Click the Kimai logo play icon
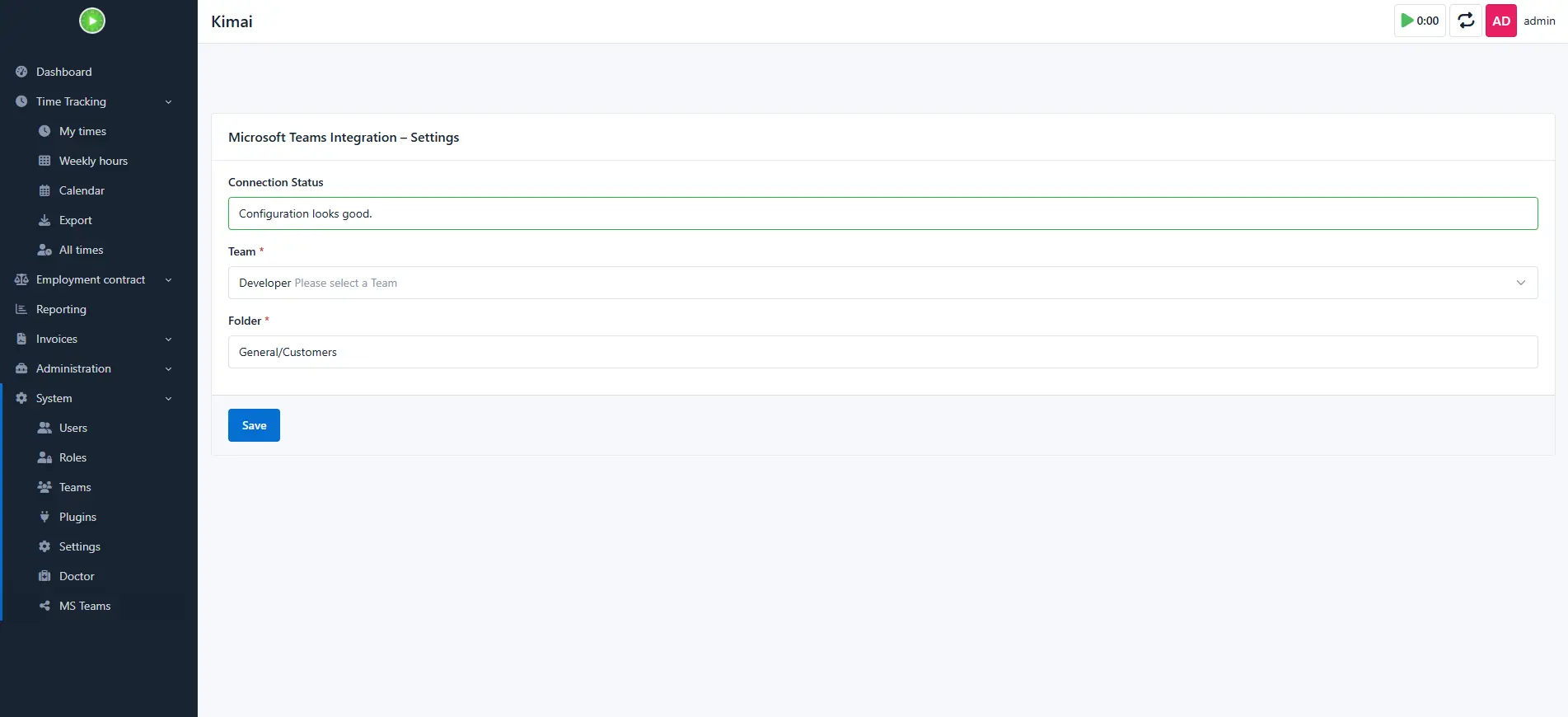 coord(92,21)
